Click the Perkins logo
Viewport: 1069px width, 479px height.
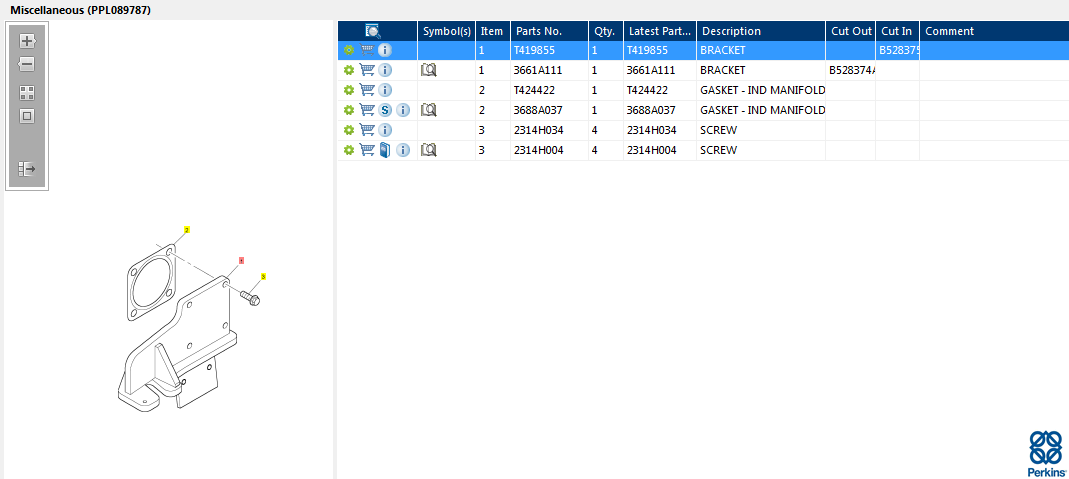tap(1046, 452)
